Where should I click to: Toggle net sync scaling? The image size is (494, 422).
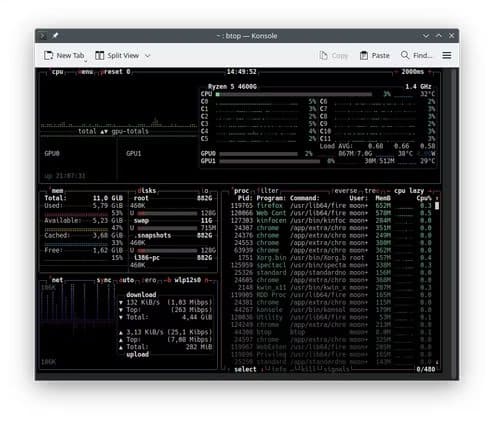click(104, 280)
